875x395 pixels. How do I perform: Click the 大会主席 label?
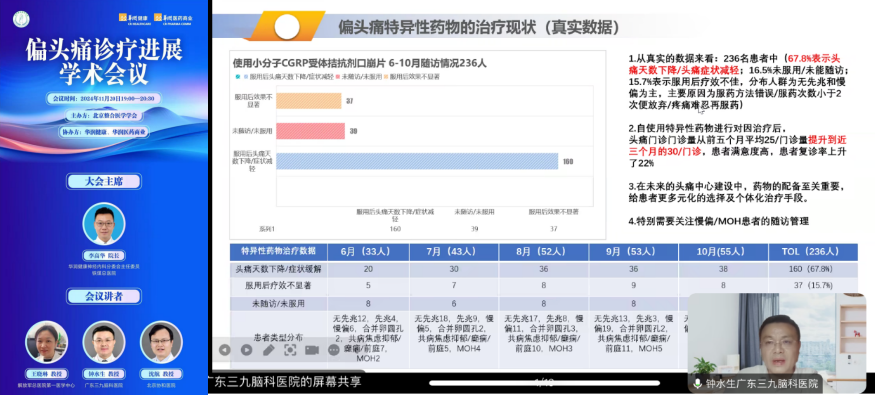click(x=104, y=181)
